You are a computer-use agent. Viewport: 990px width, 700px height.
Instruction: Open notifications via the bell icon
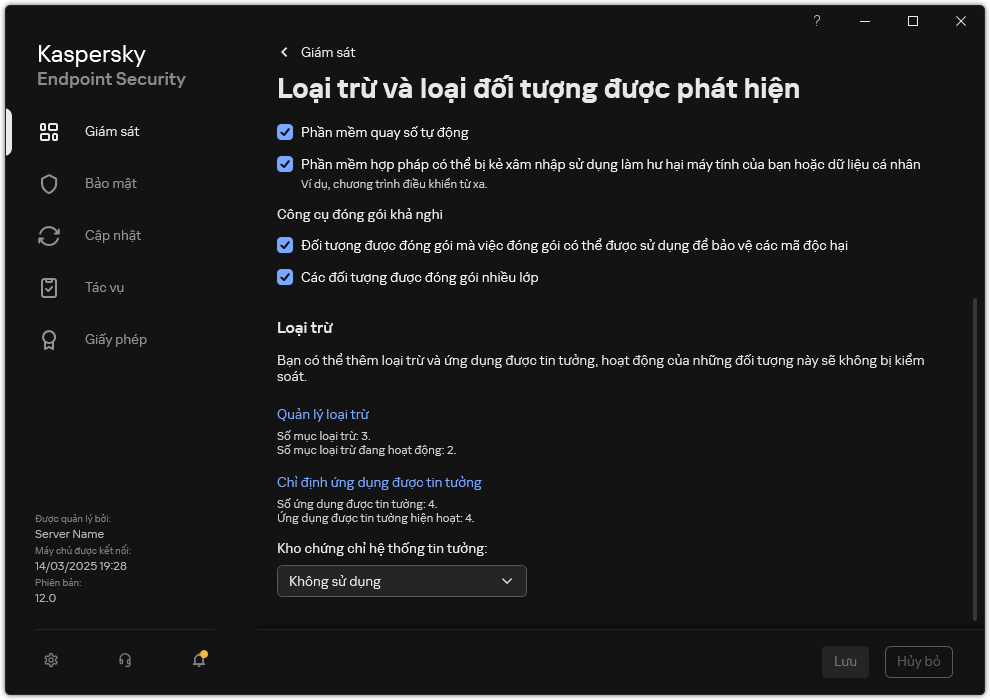[199, 660]
